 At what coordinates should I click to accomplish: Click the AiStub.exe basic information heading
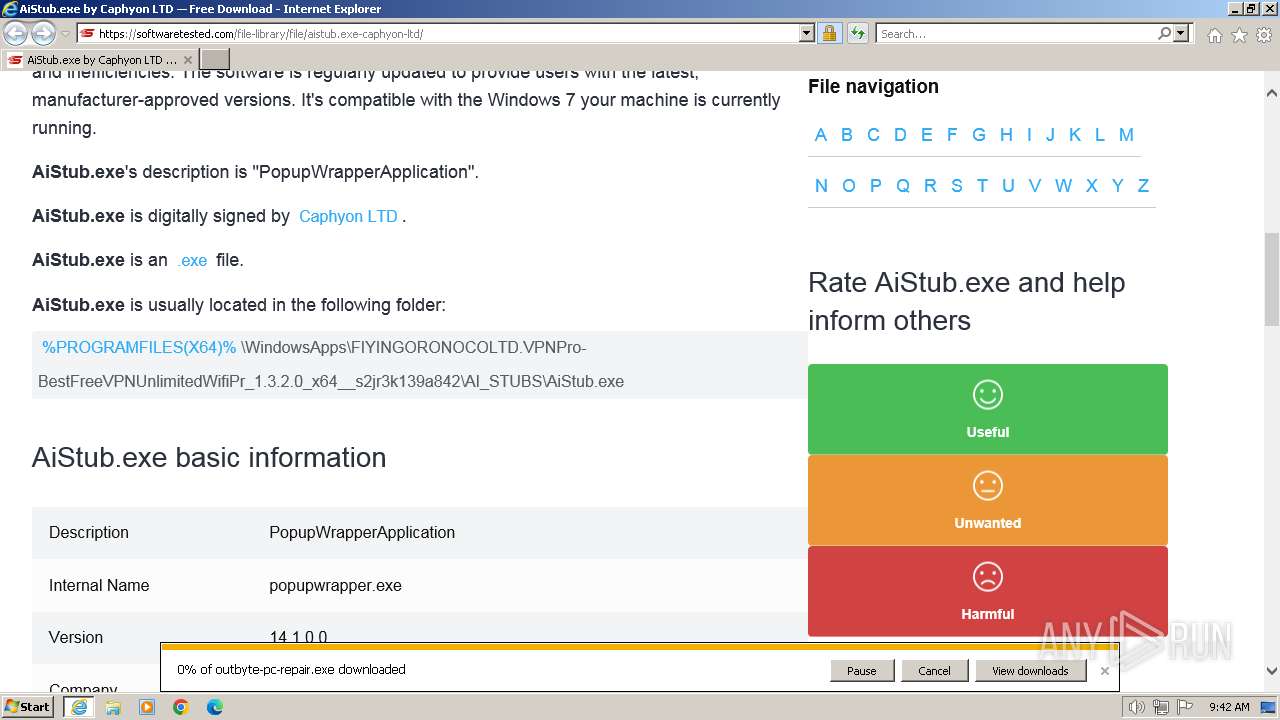[x=209, y=458]
